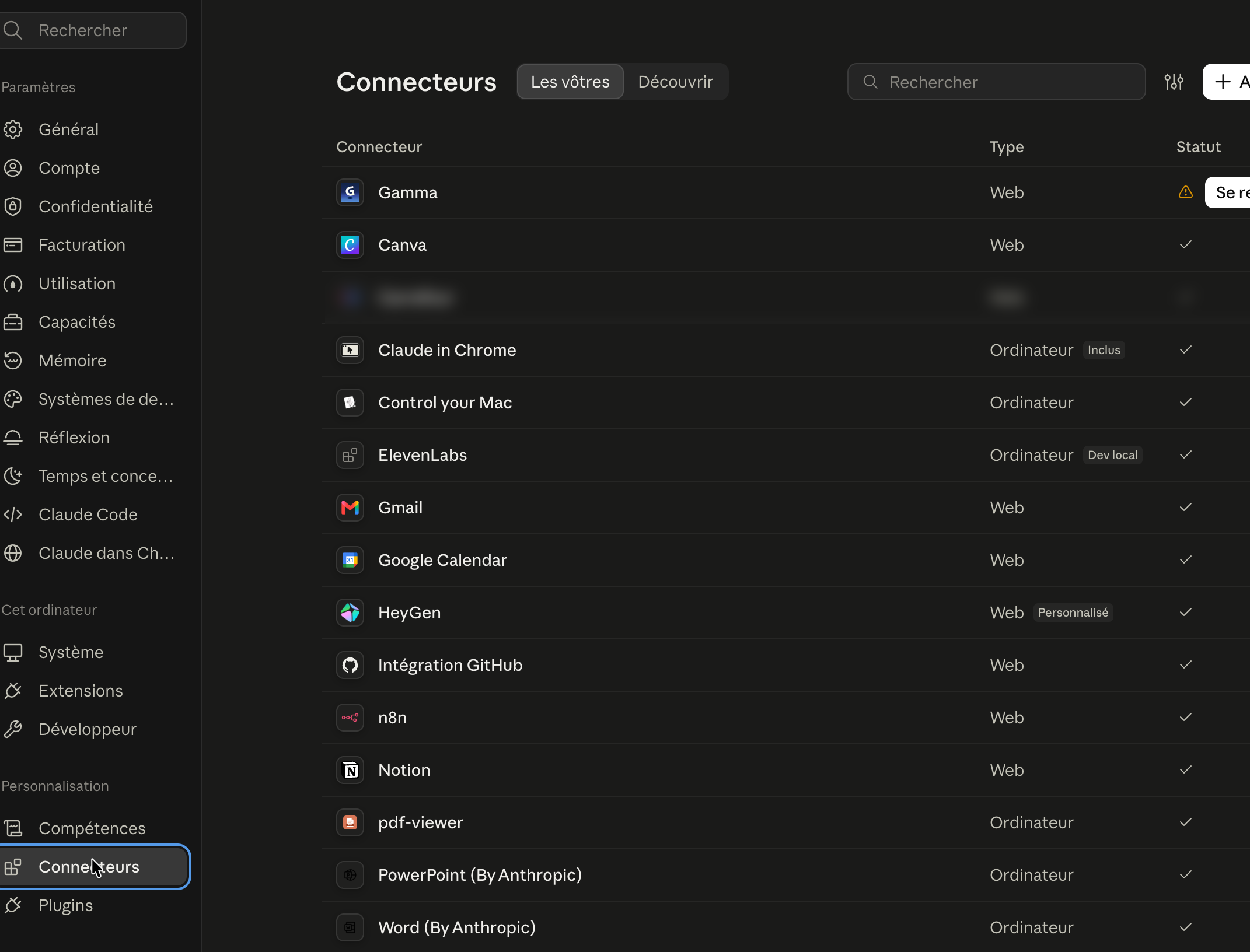Click the ElevenLabs connector icon
This screenshot has width=1250, height=952.
[350, 455]
